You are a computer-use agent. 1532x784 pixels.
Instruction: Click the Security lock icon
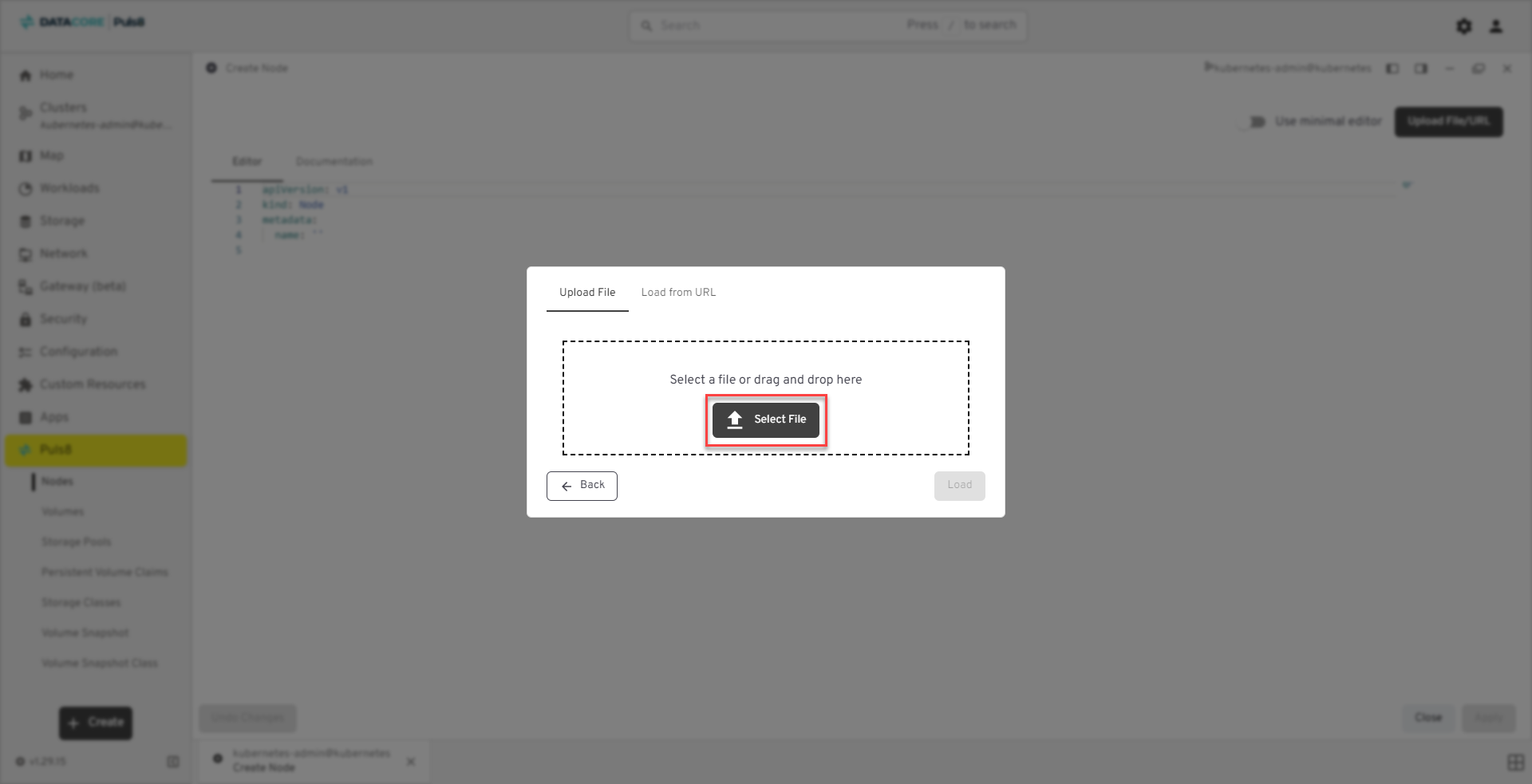(26, 319)
